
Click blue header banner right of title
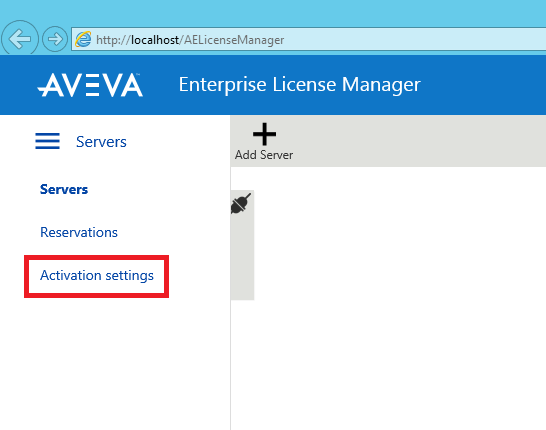[x=484, y=85]
